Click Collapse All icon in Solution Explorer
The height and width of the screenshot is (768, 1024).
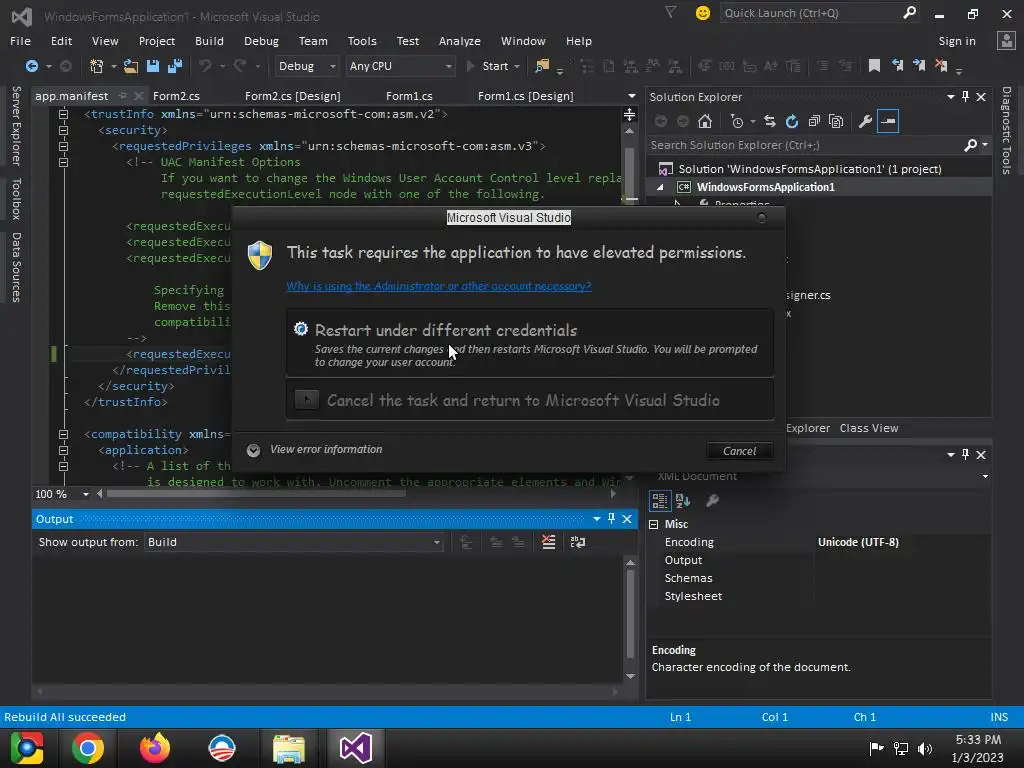click(814, 121)
